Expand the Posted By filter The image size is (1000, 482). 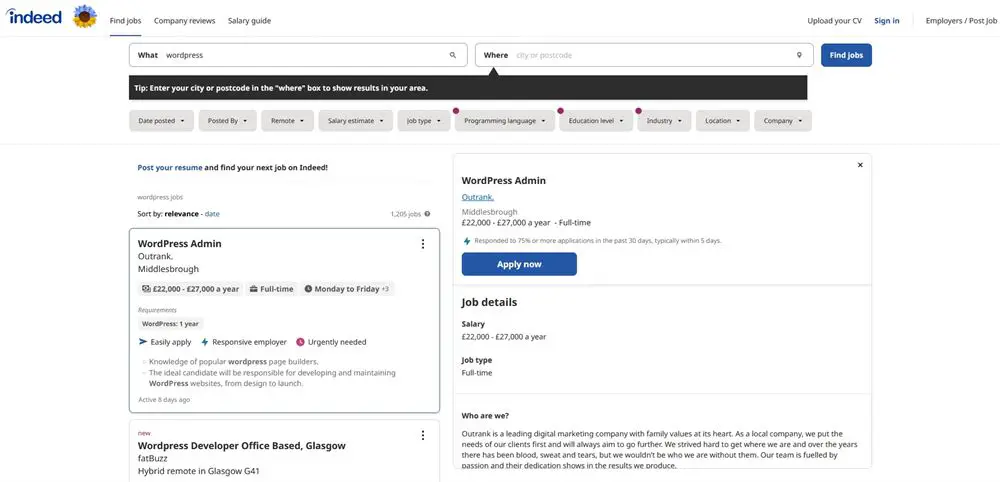228,120
